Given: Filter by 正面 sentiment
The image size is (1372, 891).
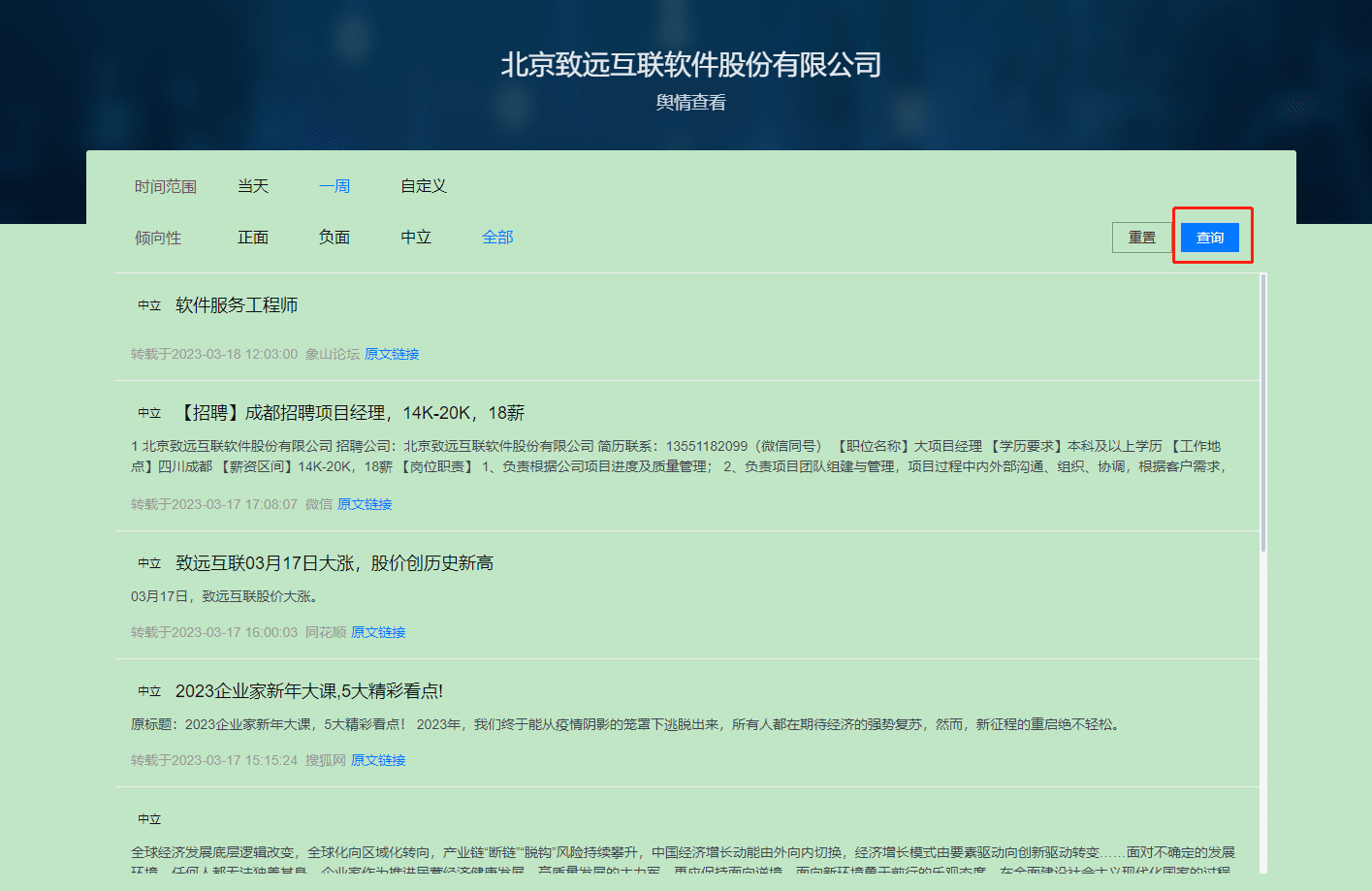Looking at the screenshot, I should tap(253, 238).
